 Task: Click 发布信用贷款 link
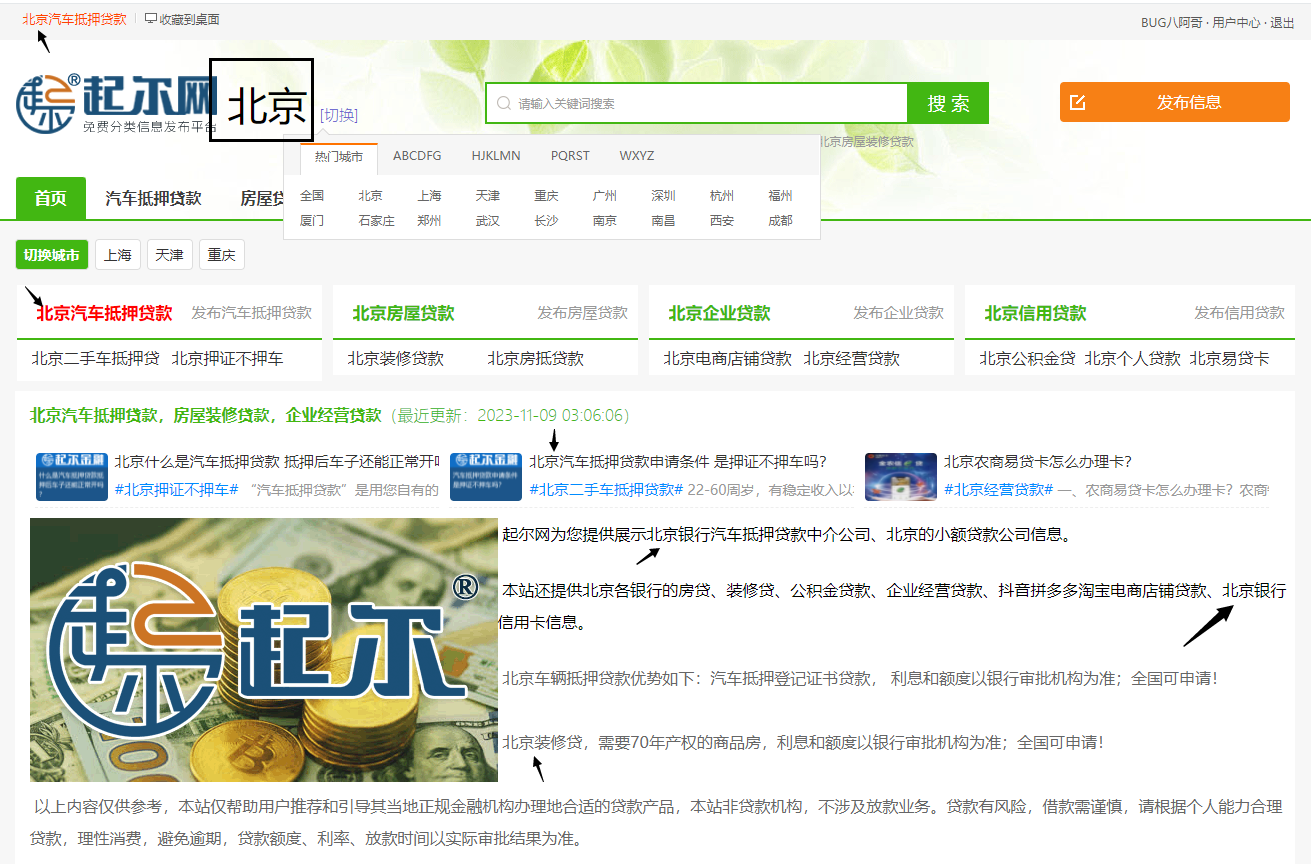pyautogui.click(x=1239, y=313)
